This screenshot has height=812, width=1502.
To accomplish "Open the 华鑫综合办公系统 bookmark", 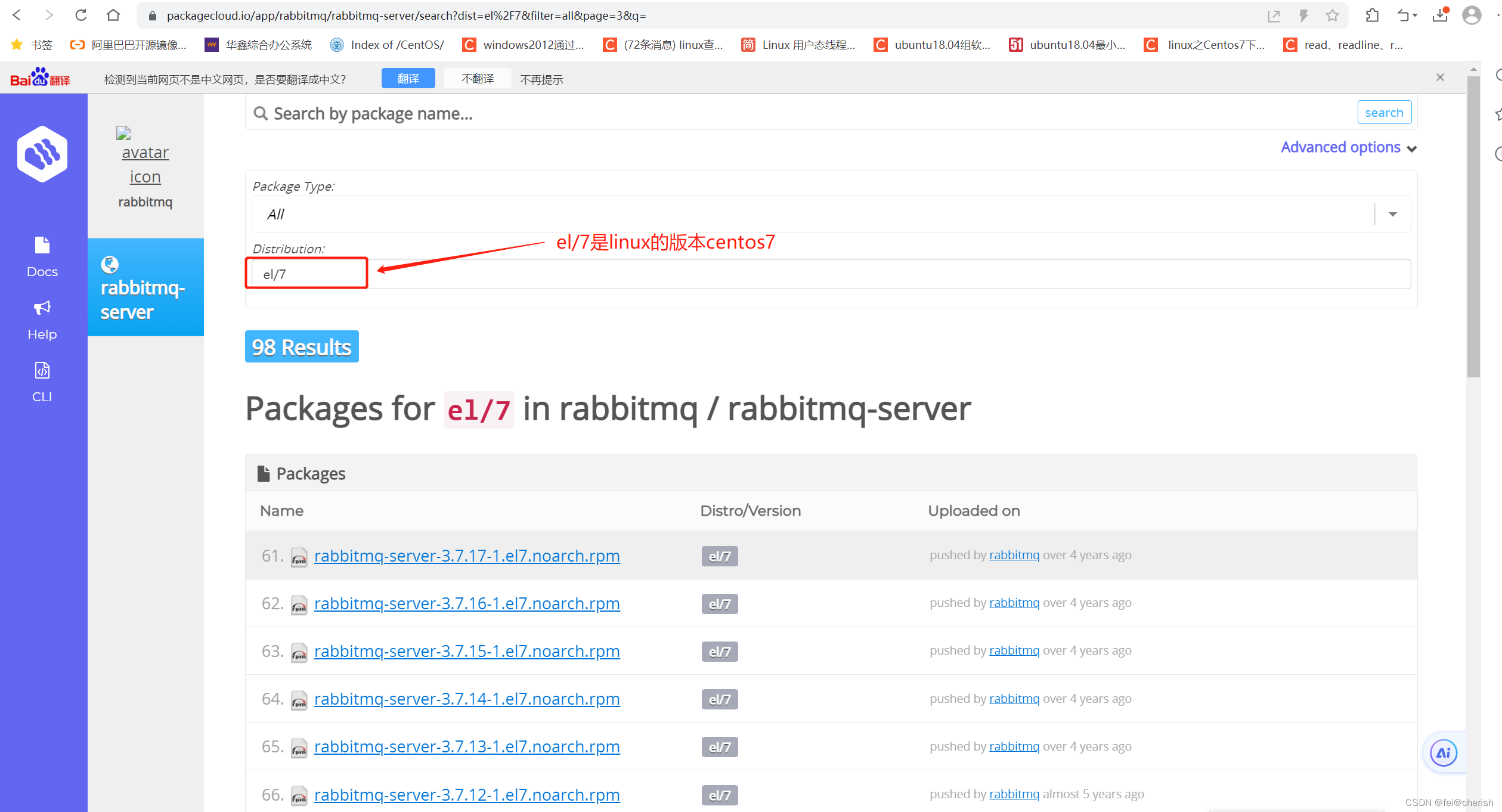I will tap(258, 45).
